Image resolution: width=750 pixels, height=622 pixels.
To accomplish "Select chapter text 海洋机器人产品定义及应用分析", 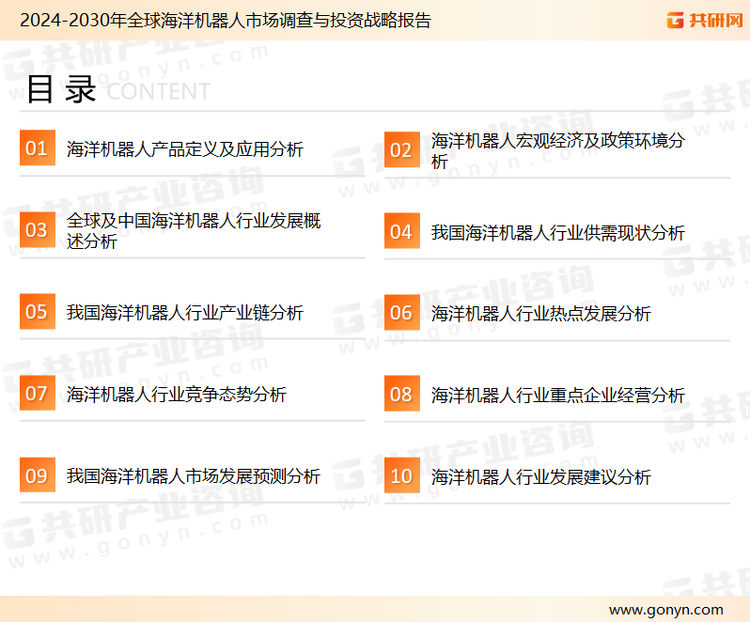I will (x=185, y=149).
